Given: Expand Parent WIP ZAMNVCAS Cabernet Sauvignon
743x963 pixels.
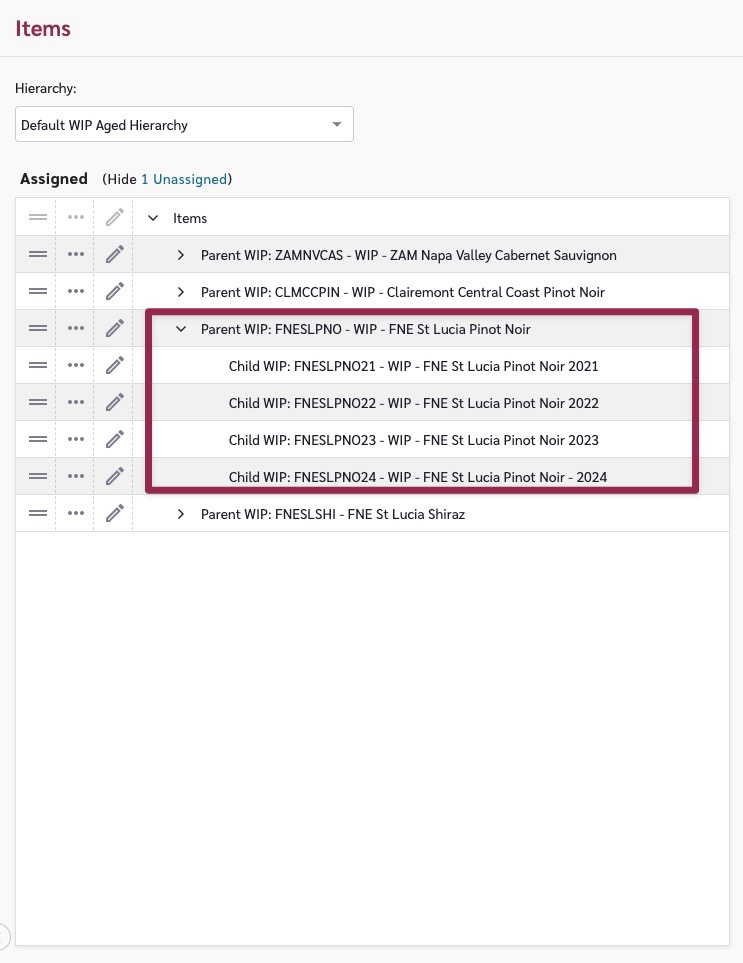Looking at the screenshot, I should click(181, 255).
